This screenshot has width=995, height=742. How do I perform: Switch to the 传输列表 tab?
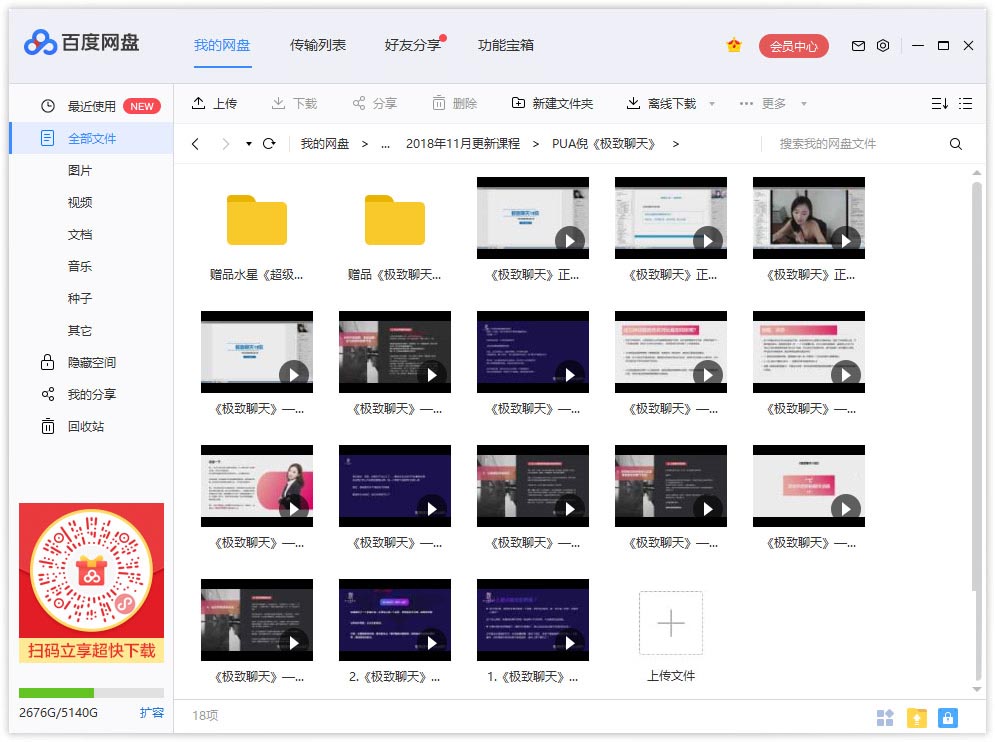tap(318, 45)
